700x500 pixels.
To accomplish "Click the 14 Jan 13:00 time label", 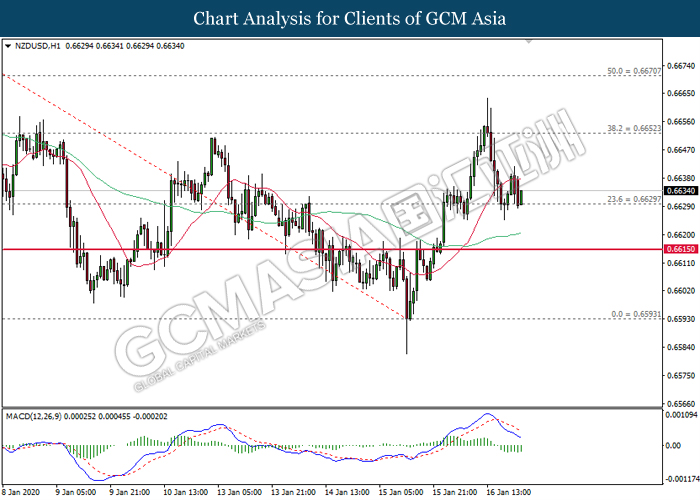I will click(347, 492).
